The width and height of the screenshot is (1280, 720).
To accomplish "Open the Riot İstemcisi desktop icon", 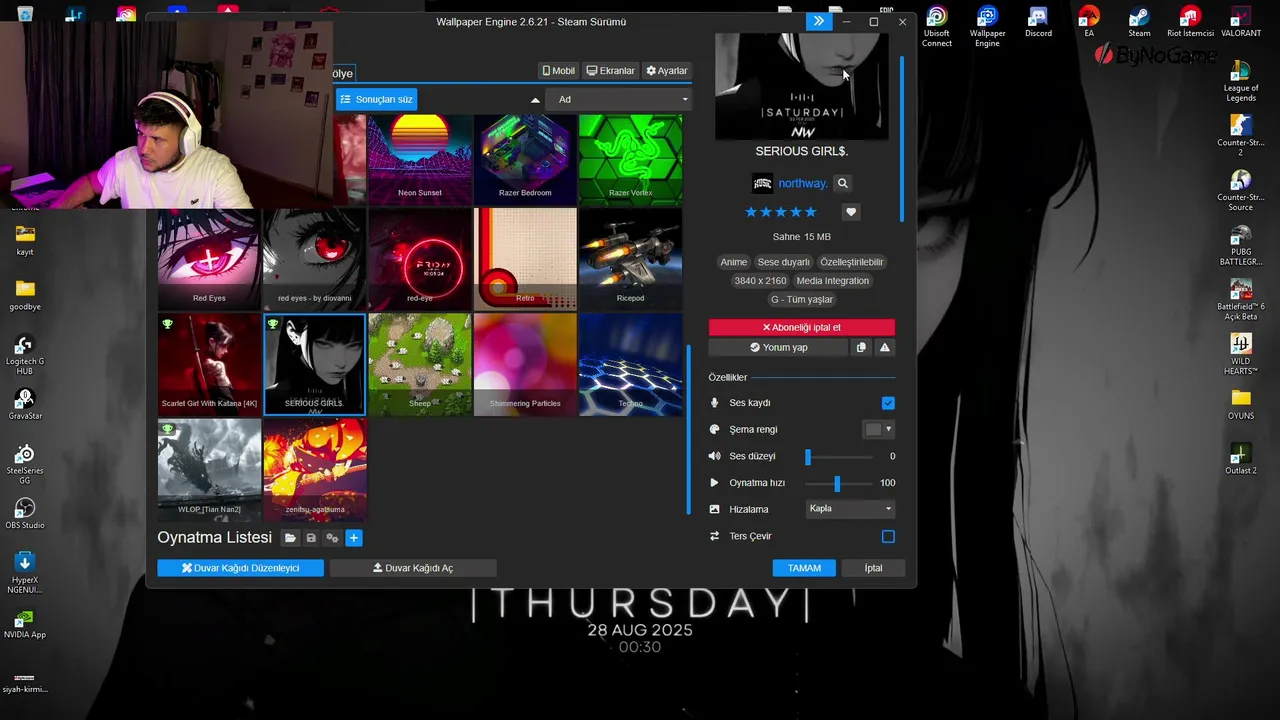I will pos(1190,23).
